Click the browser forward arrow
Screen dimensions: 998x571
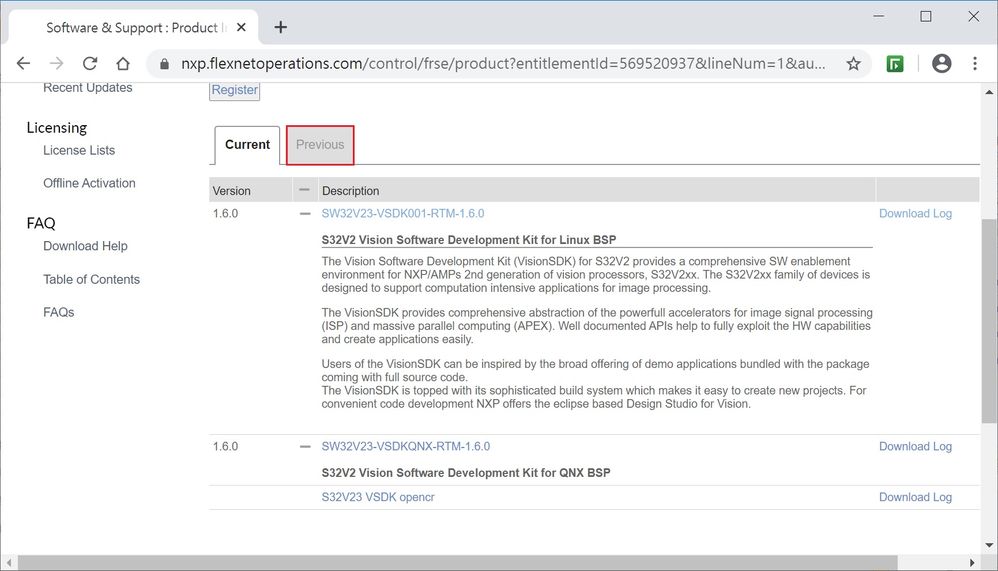(57, 63)
